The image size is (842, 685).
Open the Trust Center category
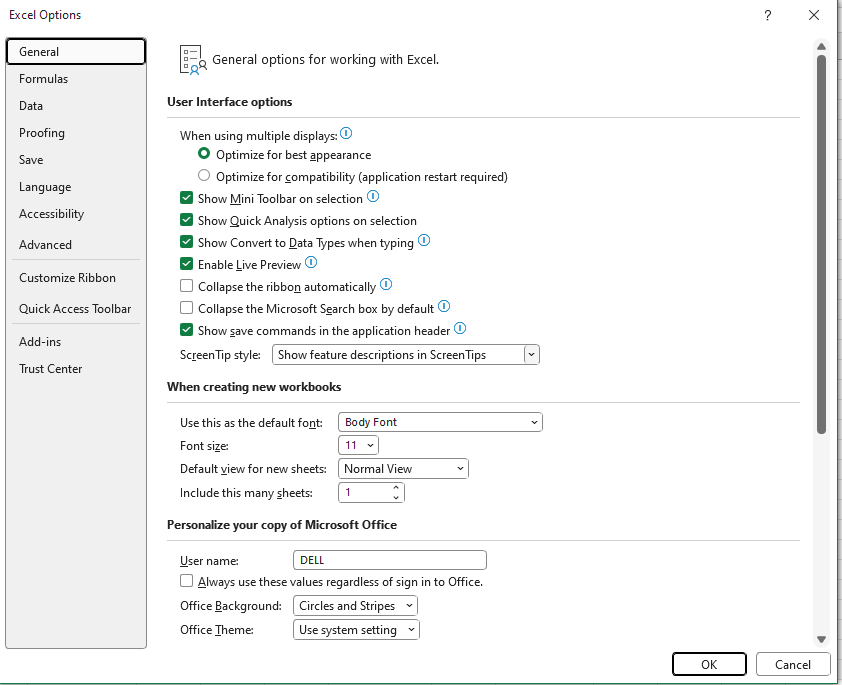pyautogui.click(x=76, y=369)
